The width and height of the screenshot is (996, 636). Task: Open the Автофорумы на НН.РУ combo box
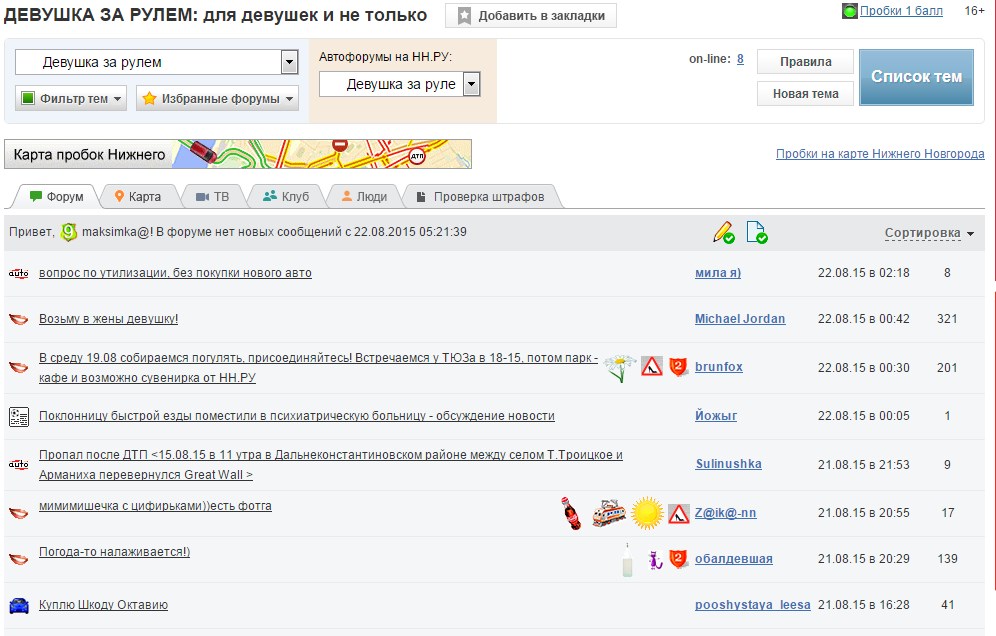[400, 84]
